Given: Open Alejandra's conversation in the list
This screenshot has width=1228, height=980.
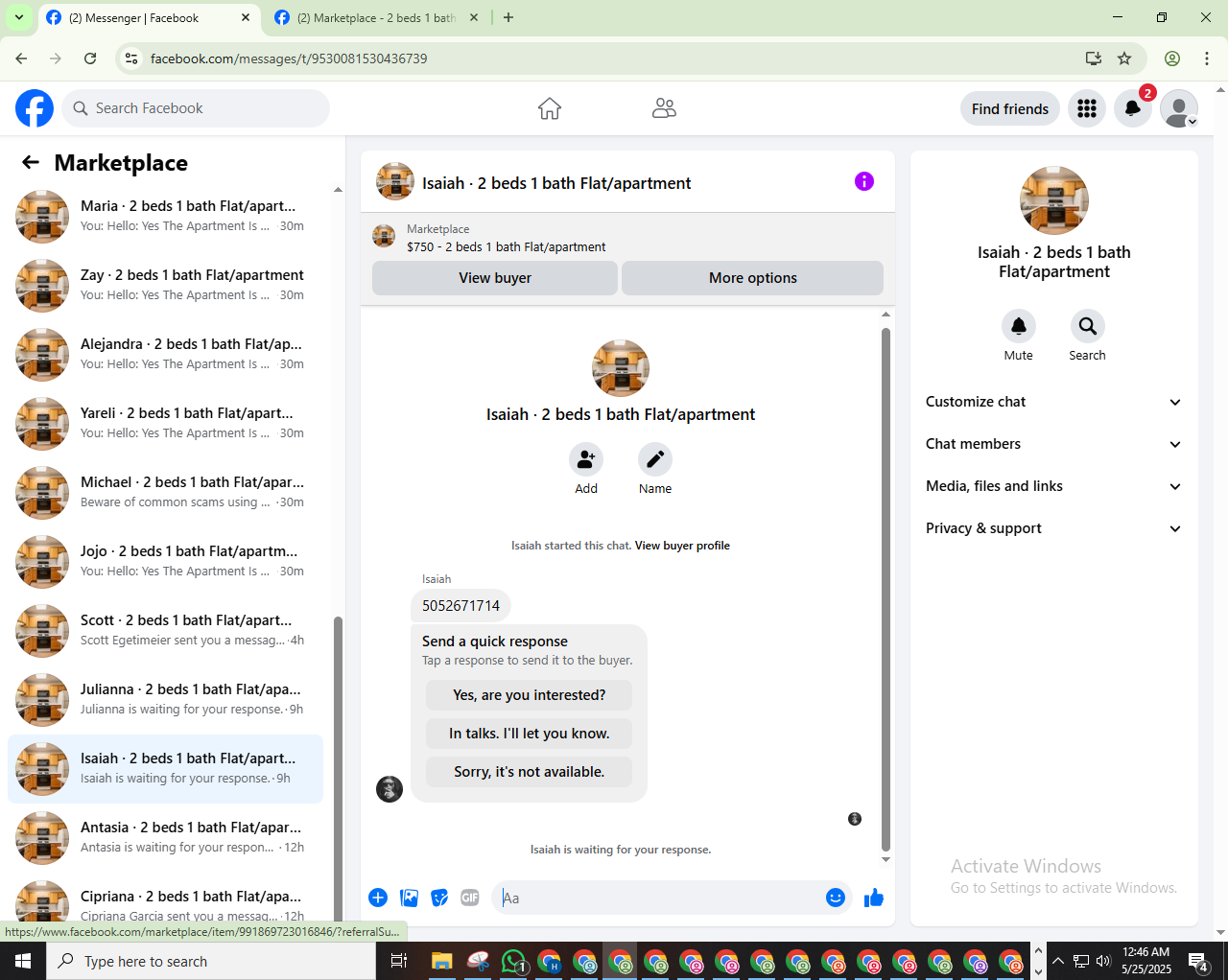Looking at the screenshot, I should click(x=165, y=355).
